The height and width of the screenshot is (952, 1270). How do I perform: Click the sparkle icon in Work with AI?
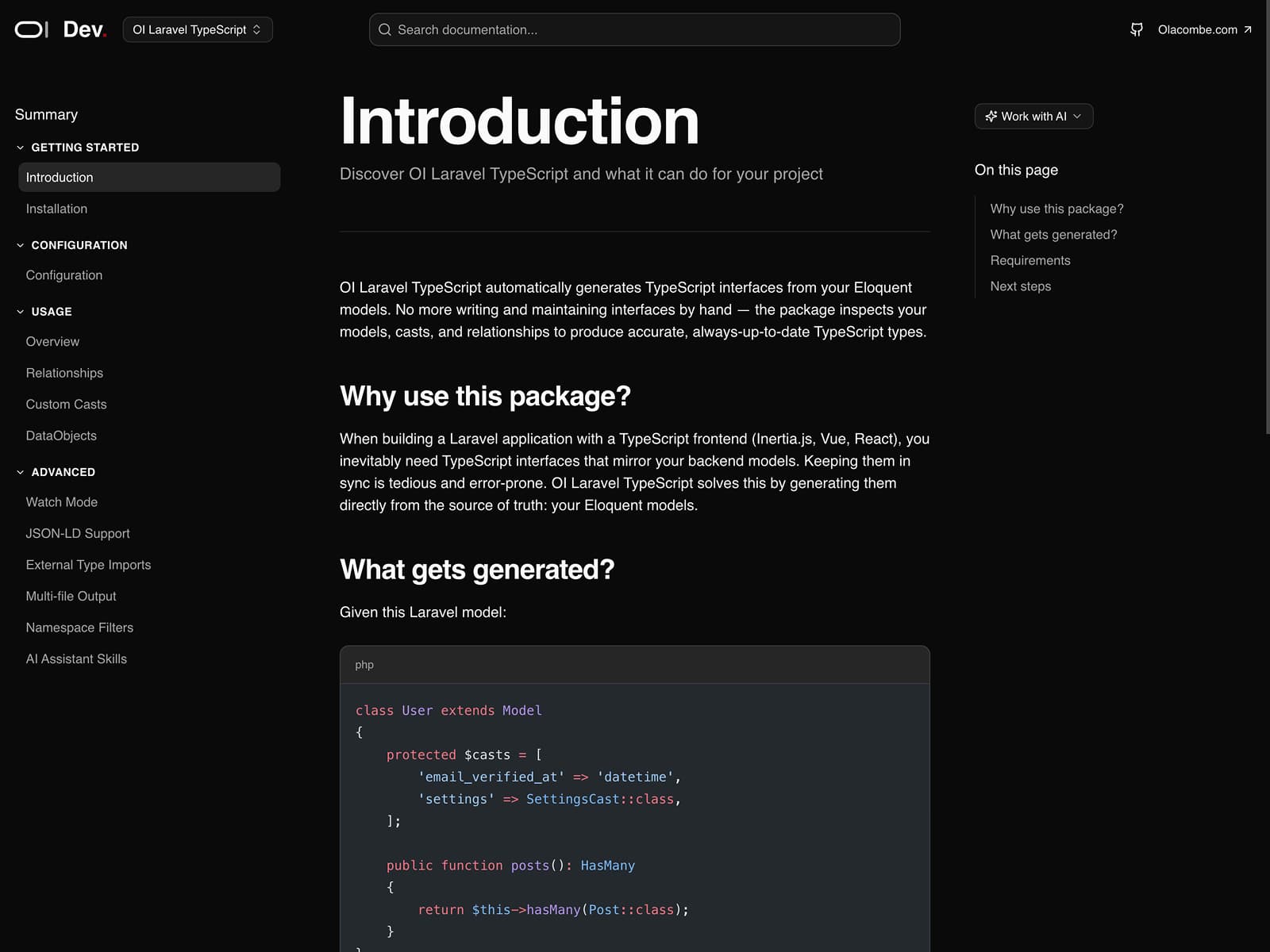pos(991,116)
